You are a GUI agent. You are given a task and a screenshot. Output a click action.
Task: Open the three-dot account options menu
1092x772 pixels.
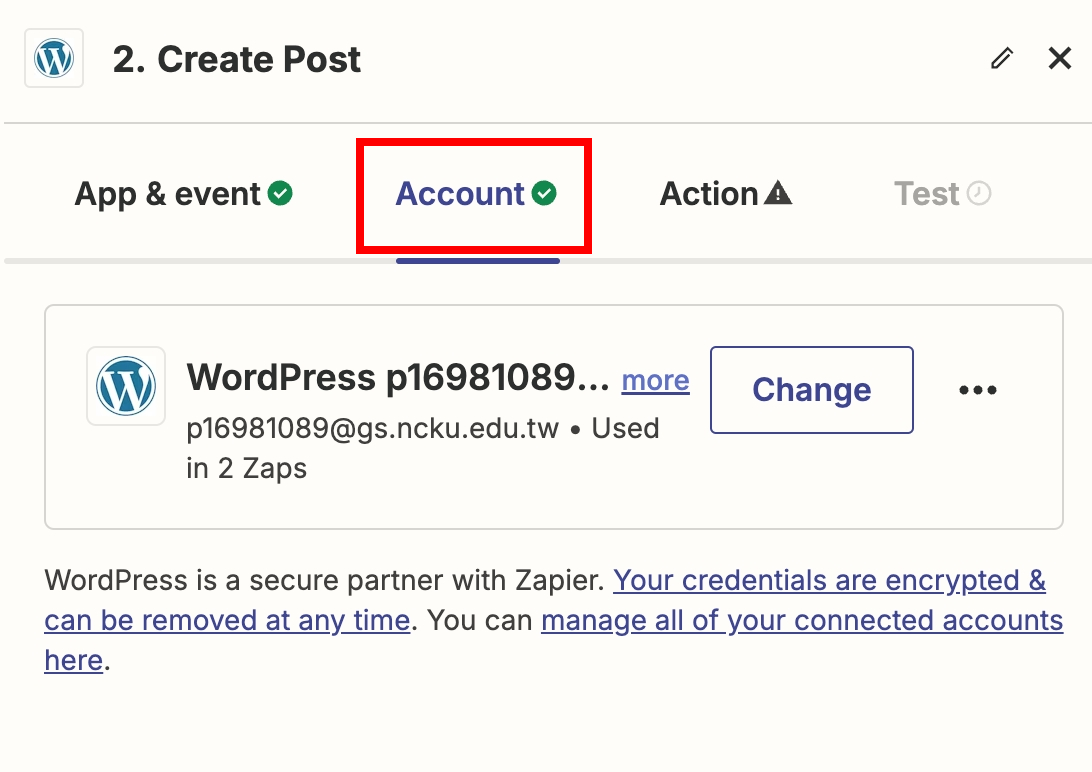click(977, 390)
